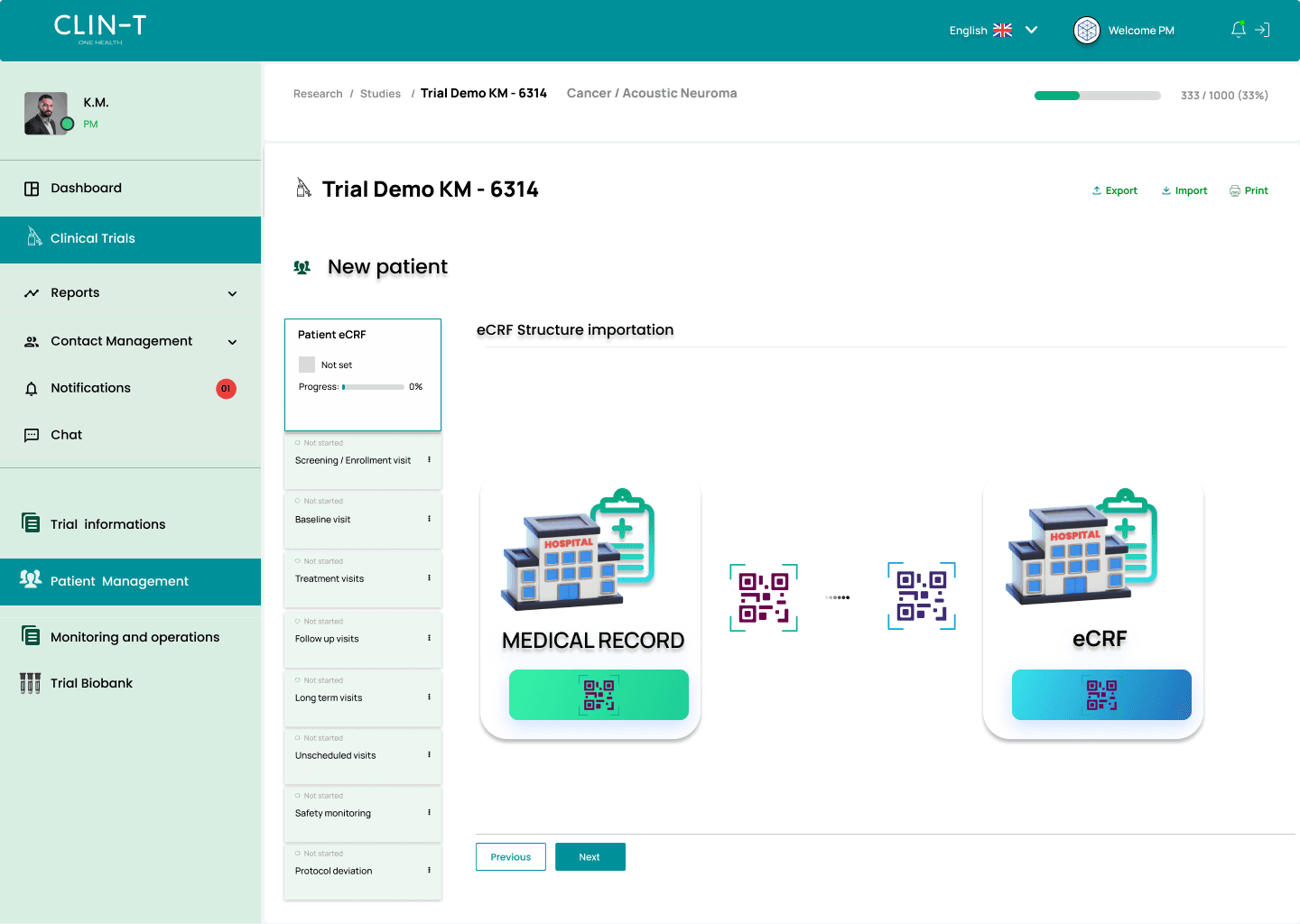The height and width of the screenshot is (924, 1300).
Task: Click the Contact Management people icon
Action: (x=32, y=342)
